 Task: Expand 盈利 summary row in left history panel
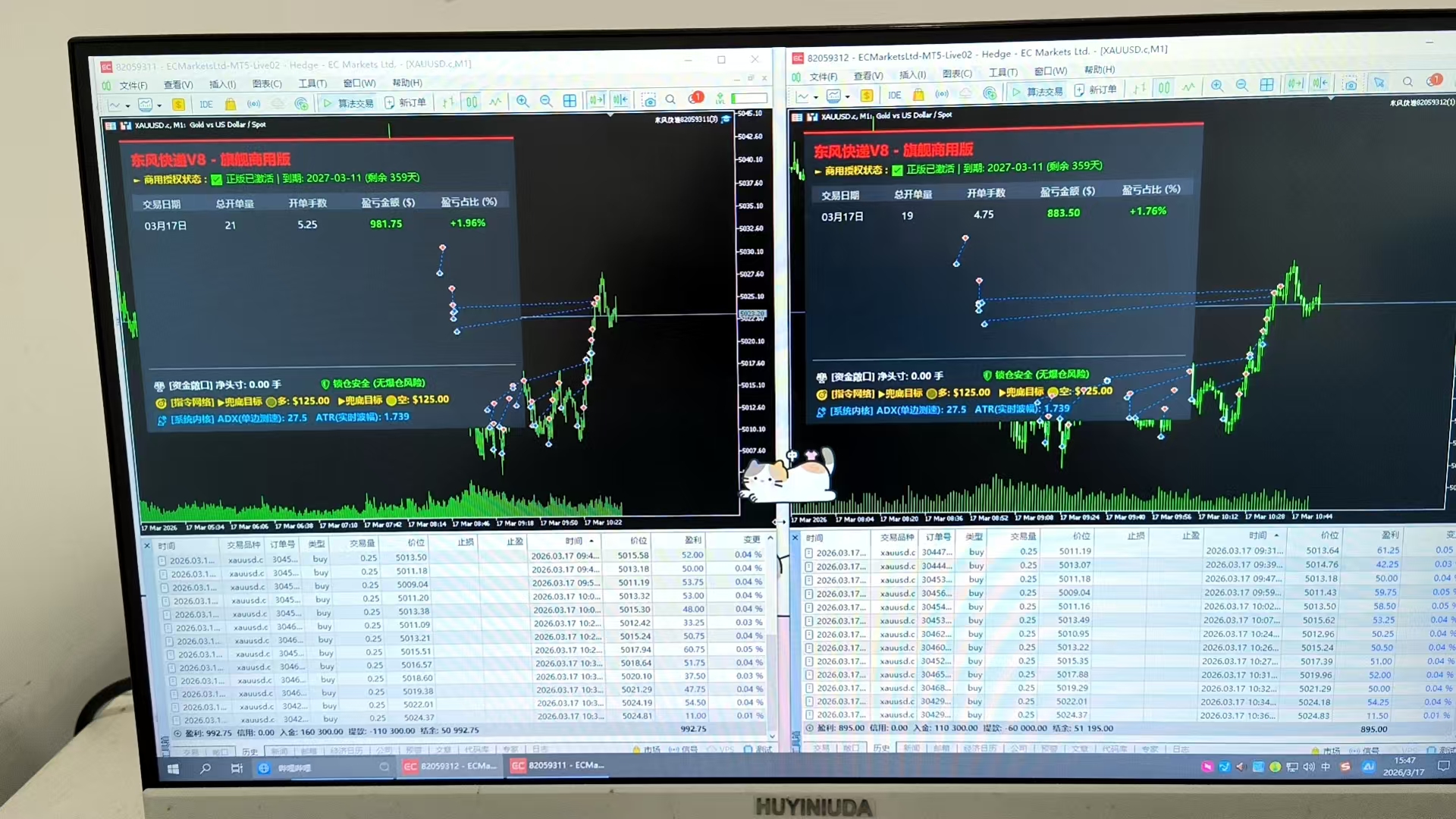tap(177, 733)
